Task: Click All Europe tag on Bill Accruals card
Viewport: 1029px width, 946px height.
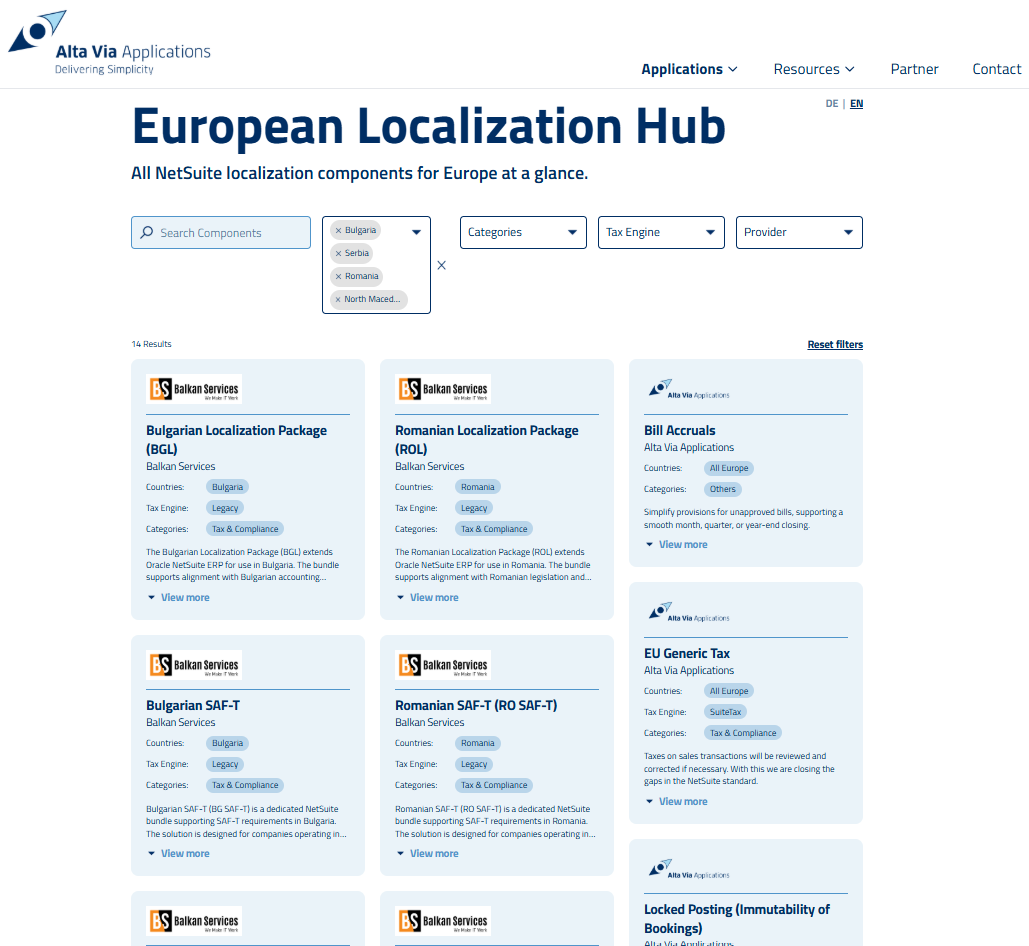Action: (728, 468)
